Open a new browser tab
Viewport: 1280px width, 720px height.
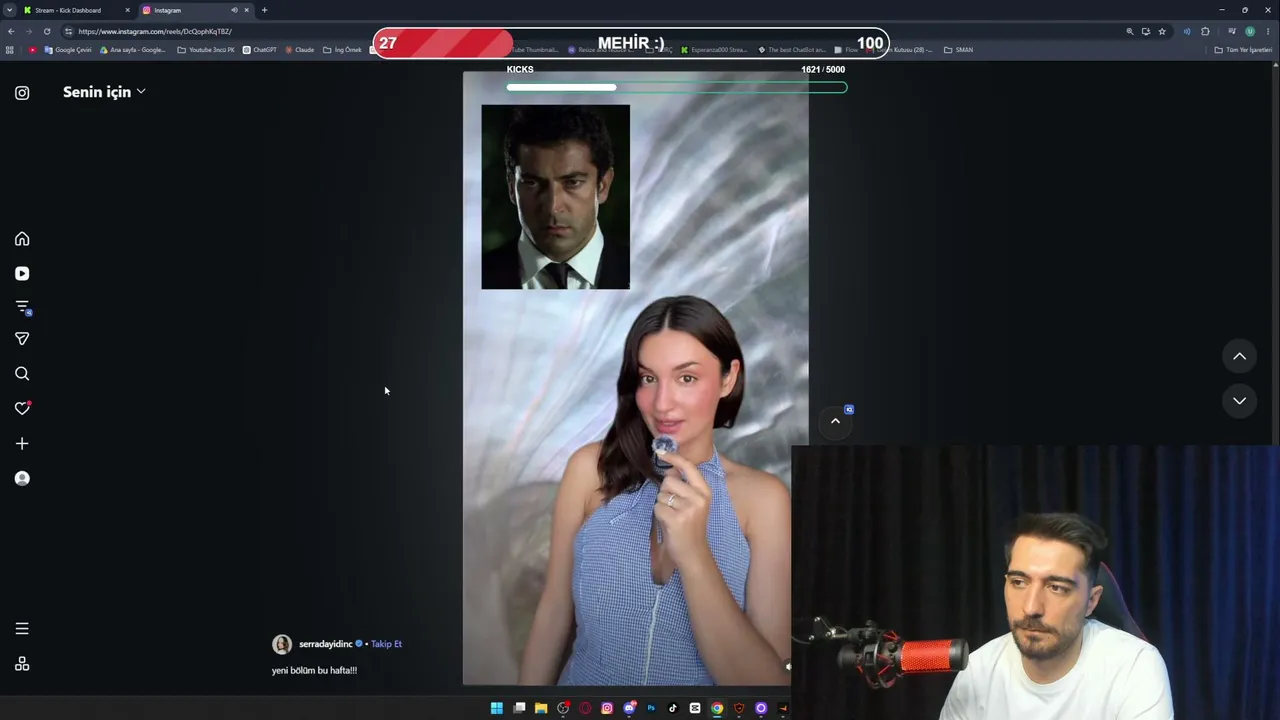[264, 10]
